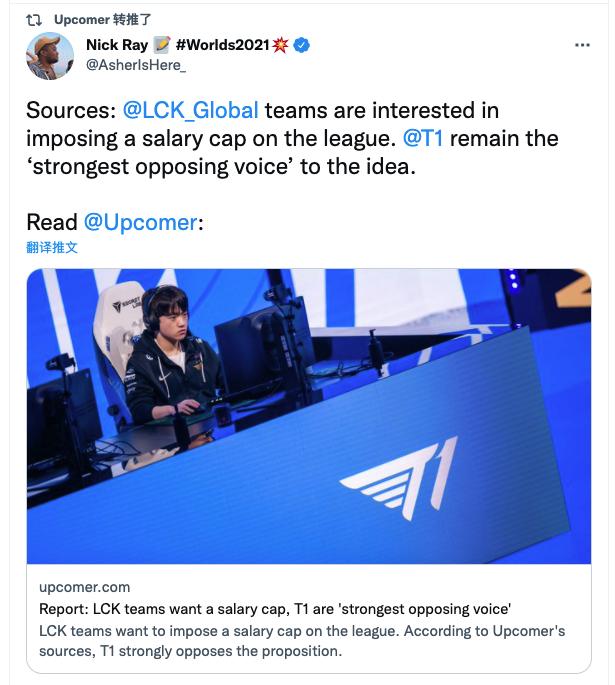Click 翻译推文 to translate the tweet
Image resolution: width=615 pixels, height=685 pixels.
pos(52,247)
